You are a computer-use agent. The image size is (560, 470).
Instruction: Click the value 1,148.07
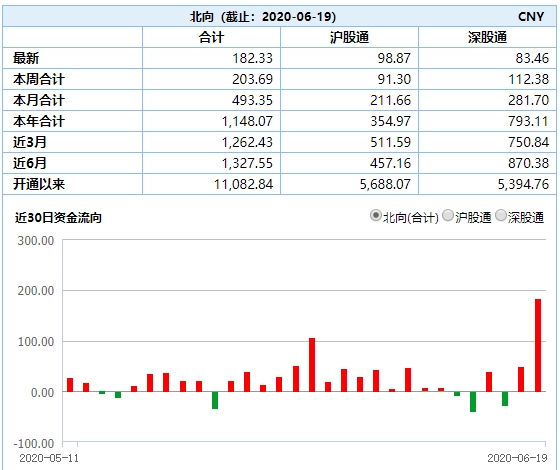pos(247,121)
